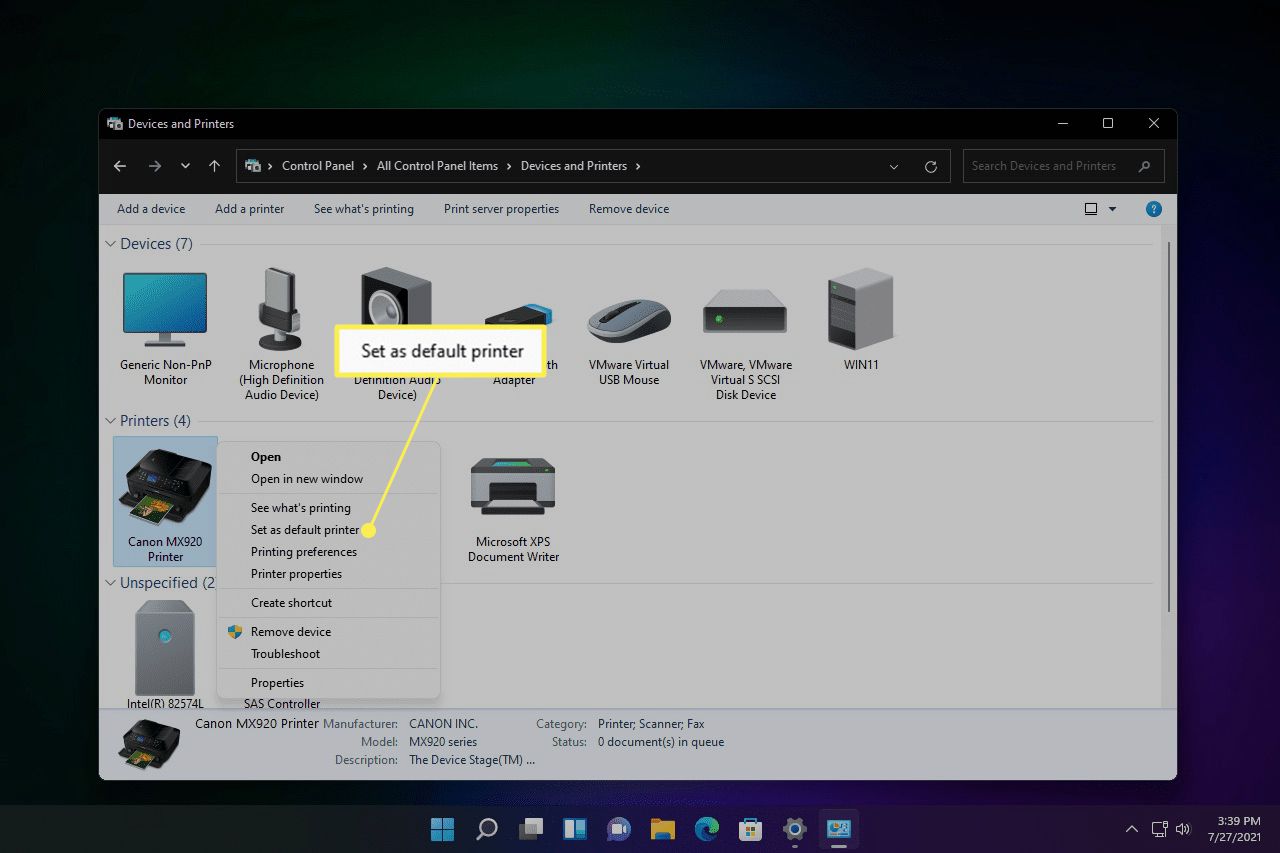Navigate to Control Panel breadcrumb
This screenshot has height=853, width=1280.
click(x=318, y=166)
